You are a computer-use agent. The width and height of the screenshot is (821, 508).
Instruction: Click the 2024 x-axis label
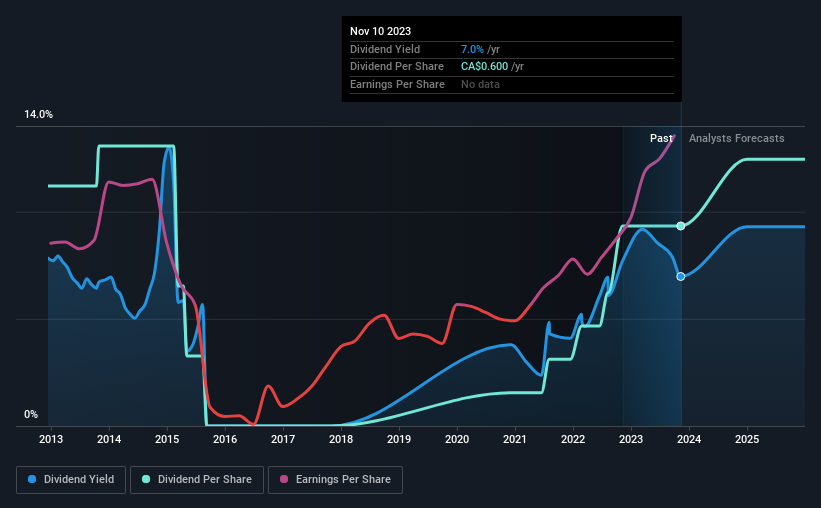coord(689,439)
